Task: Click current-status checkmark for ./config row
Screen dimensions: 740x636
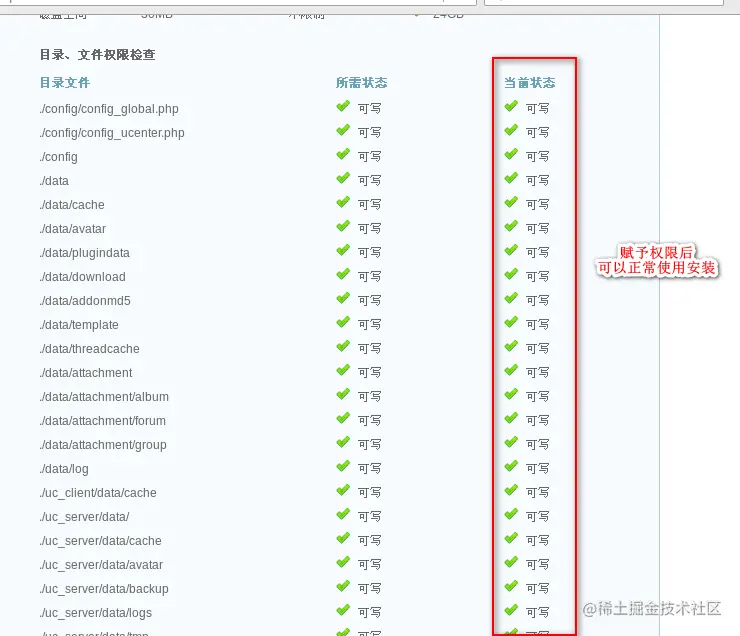Action: click(x=511, y=154)
